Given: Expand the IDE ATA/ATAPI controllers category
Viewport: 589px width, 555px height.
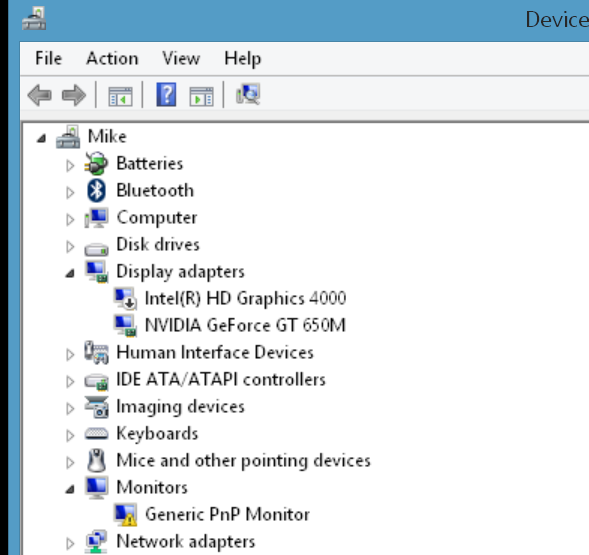Looking at the screenshot, I should (x=70, y=381).
